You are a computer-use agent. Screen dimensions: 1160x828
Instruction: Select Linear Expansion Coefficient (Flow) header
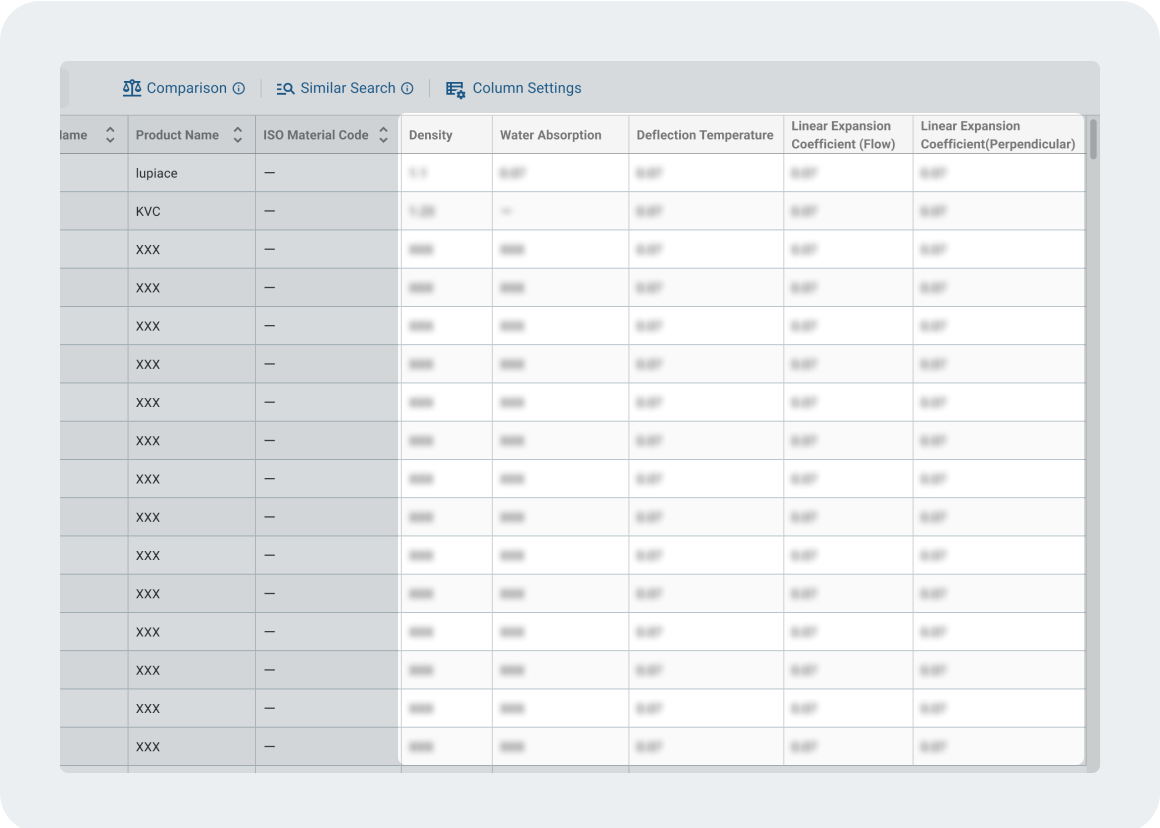pos(842,135)
